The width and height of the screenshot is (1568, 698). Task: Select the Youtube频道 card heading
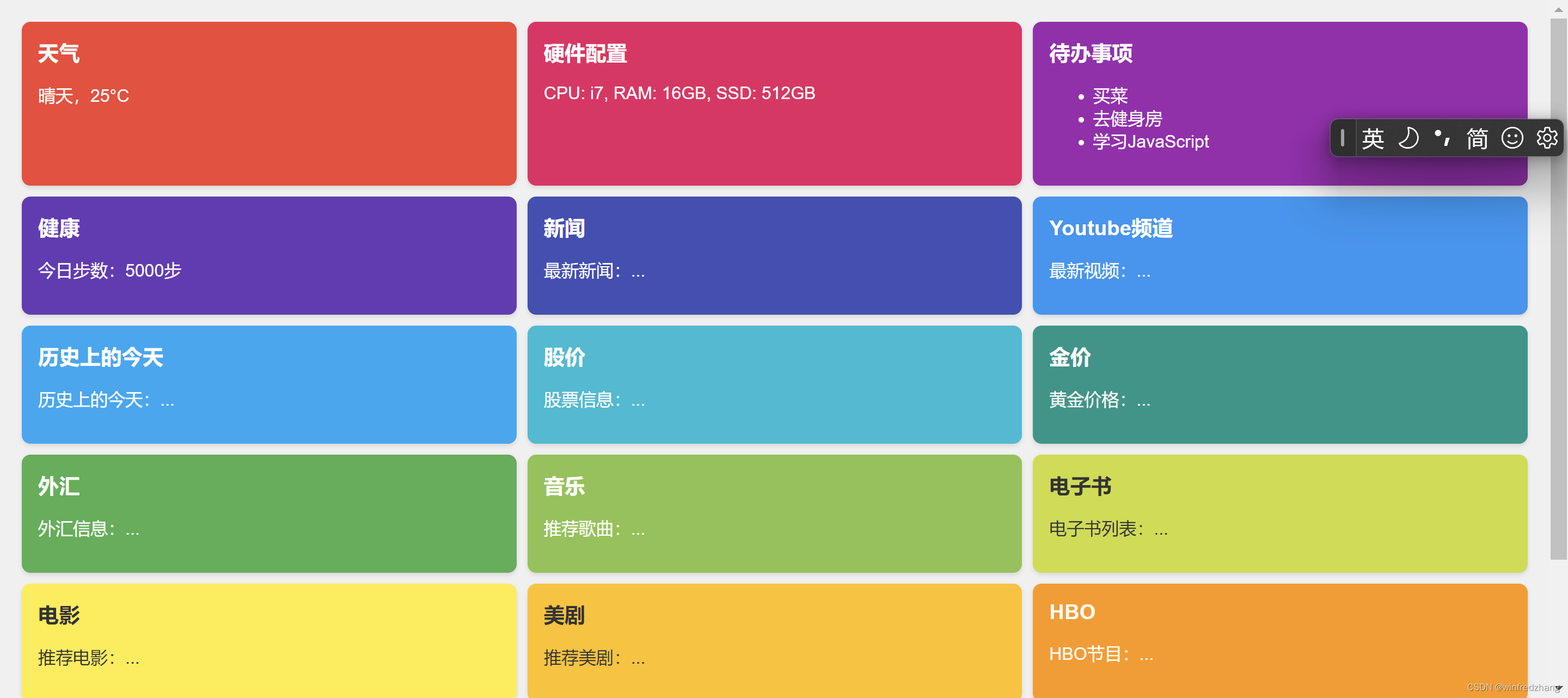click(x=1111, y=228)
